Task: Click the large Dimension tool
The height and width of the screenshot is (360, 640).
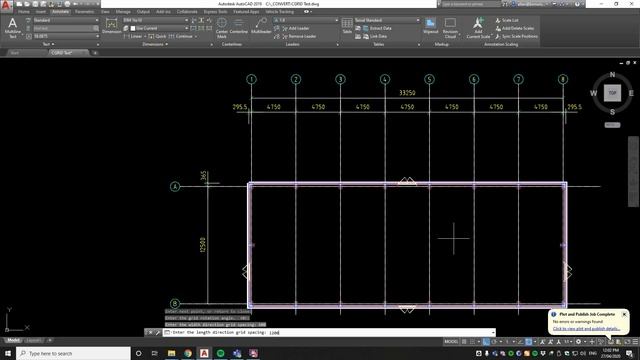Action: 111,26
